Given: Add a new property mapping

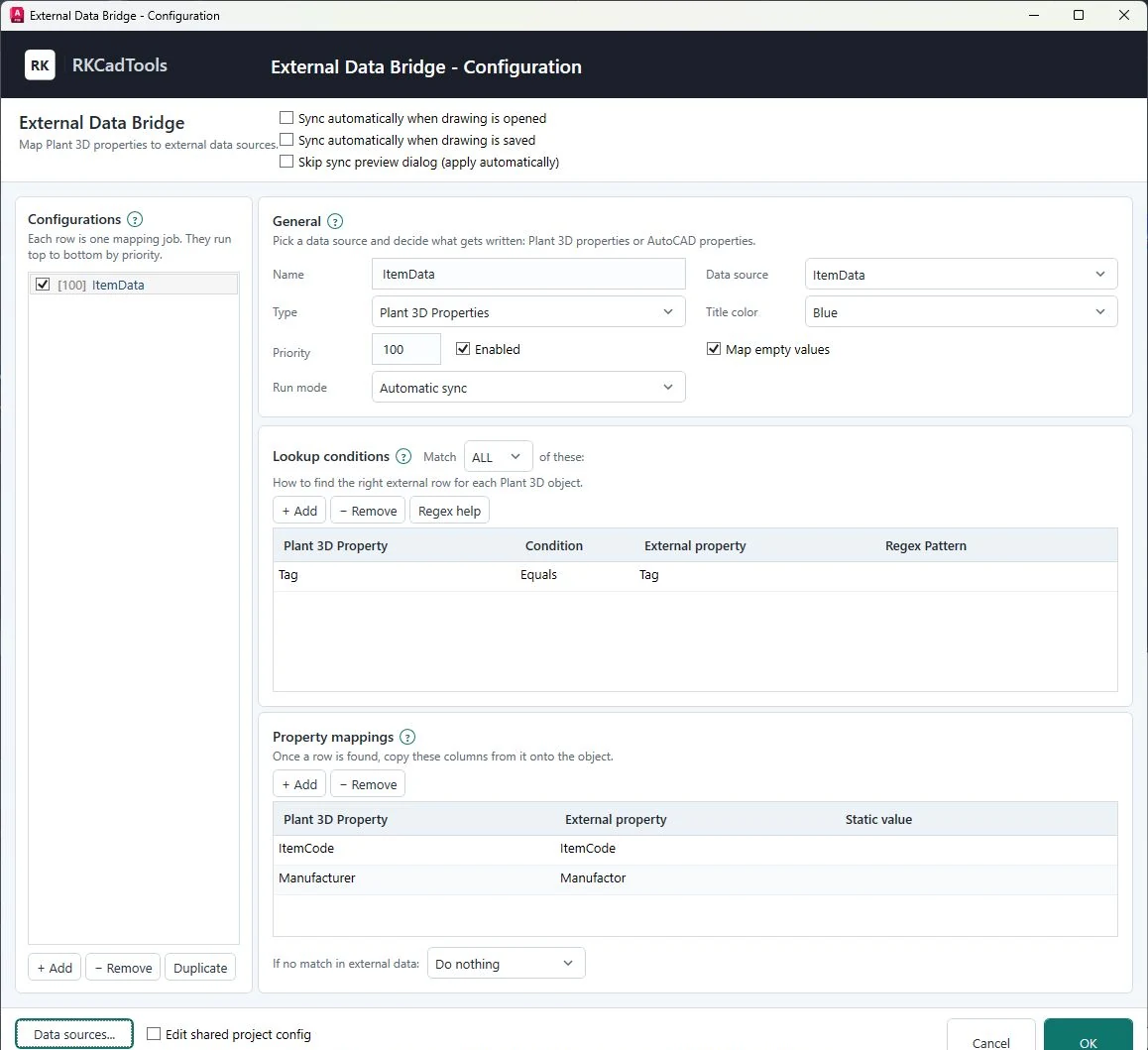Looking at the screenshot, I should (x=299, y=784).
